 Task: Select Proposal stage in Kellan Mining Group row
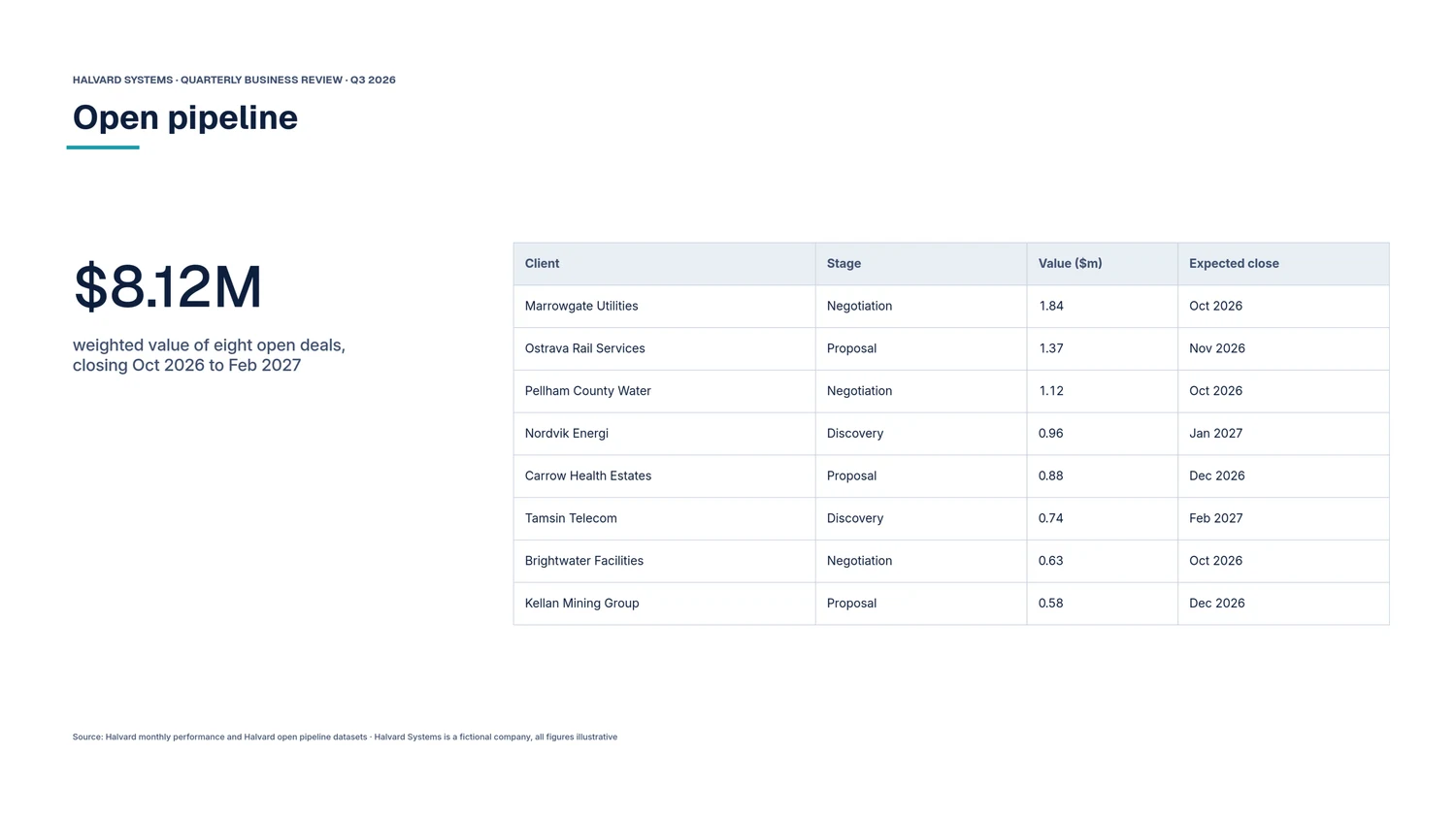(921, 604)
